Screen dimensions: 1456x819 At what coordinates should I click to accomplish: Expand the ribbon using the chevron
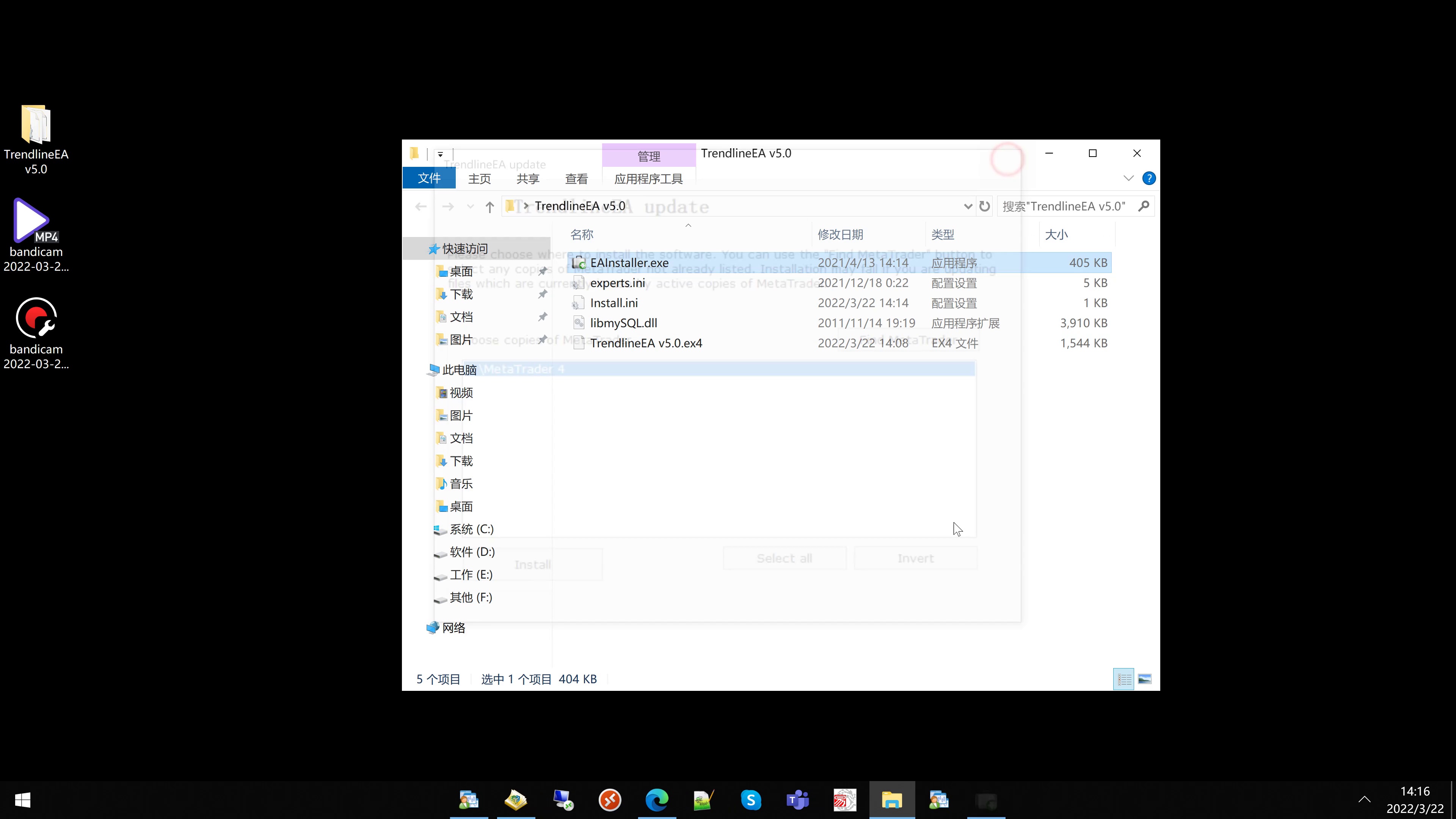pos(1129,179)
